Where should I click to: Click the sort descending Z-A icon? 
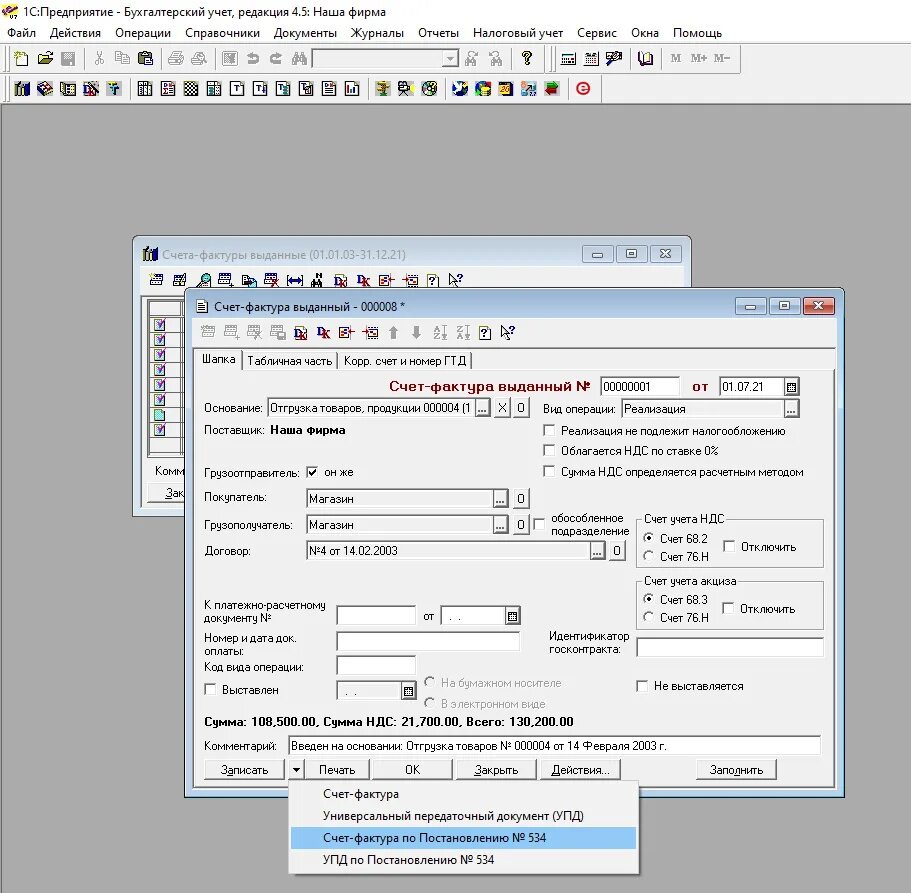click(x=463, y=332)
